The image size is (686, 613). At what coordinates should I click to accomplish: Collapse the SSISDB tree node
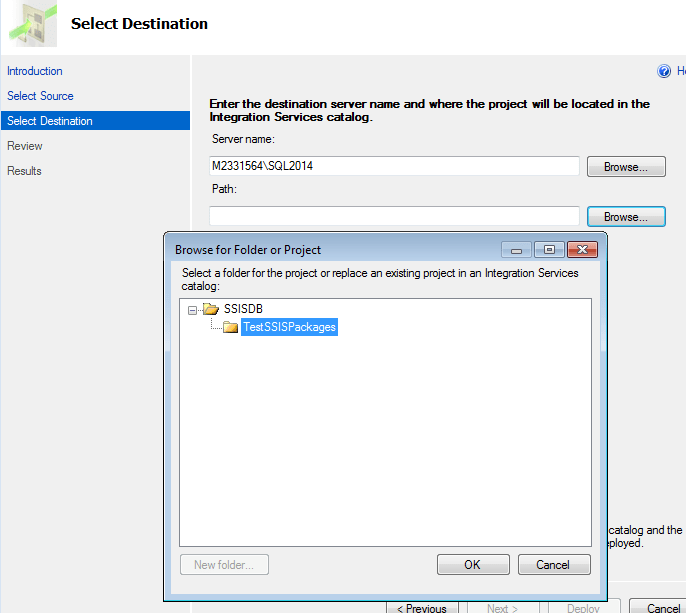tap(192, 309)
